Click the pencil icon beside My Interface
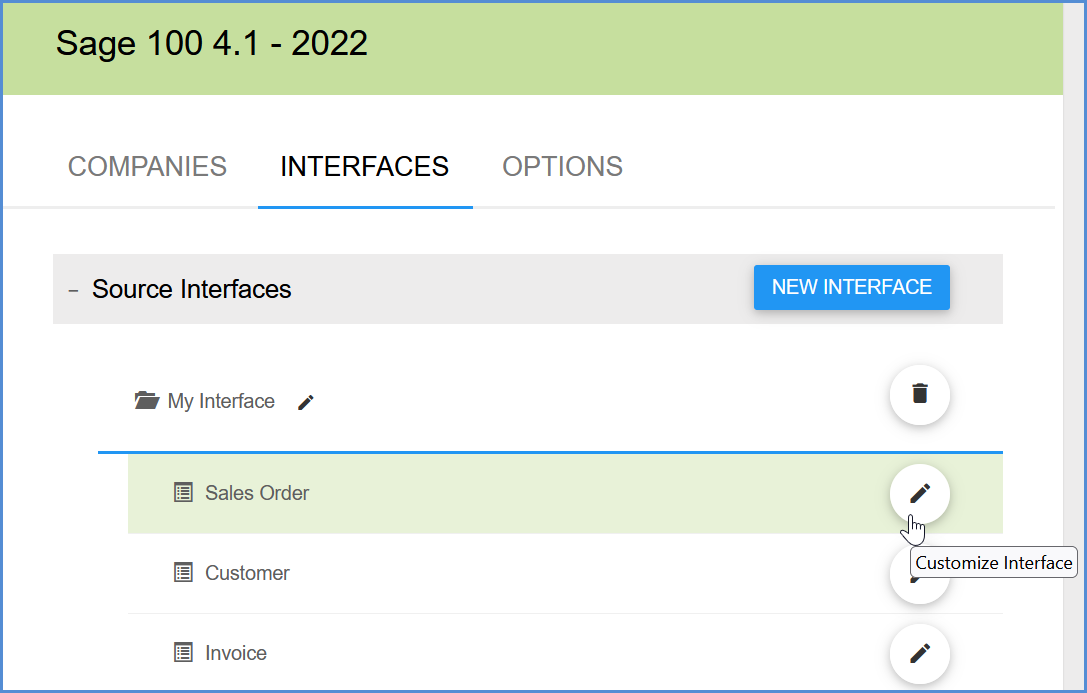 tap(306, 402)
